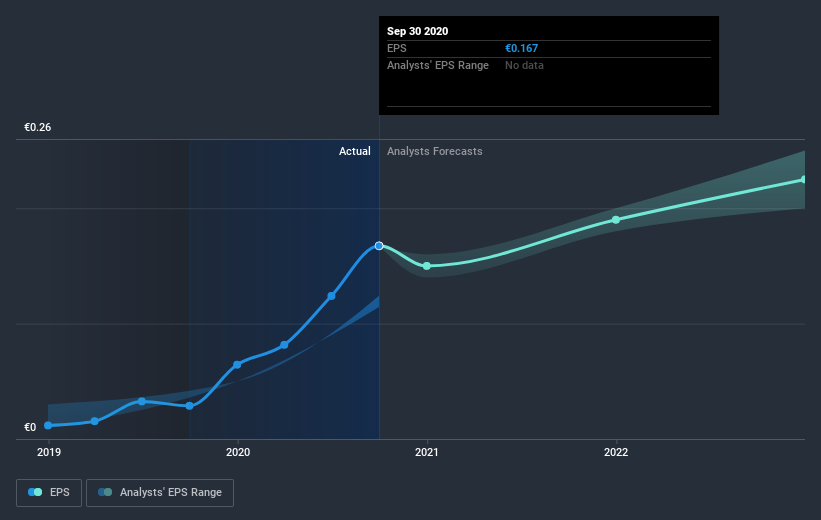The height and width of the screenshot is (520, 821).
Task: Click the 2021 x-axis label
Action: click(427, 452)
